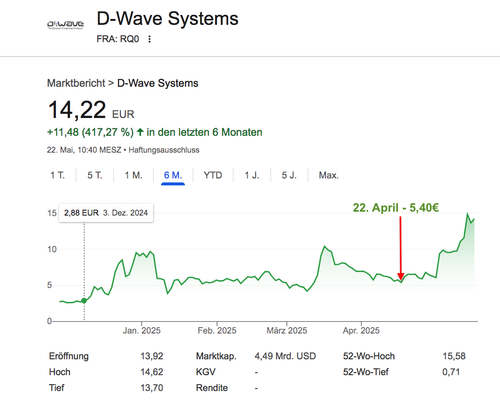Click the Feb. 2025 axis label
The height and width of the screenshot is (400, 500).
pyautogui.click(x=217, y=331)
